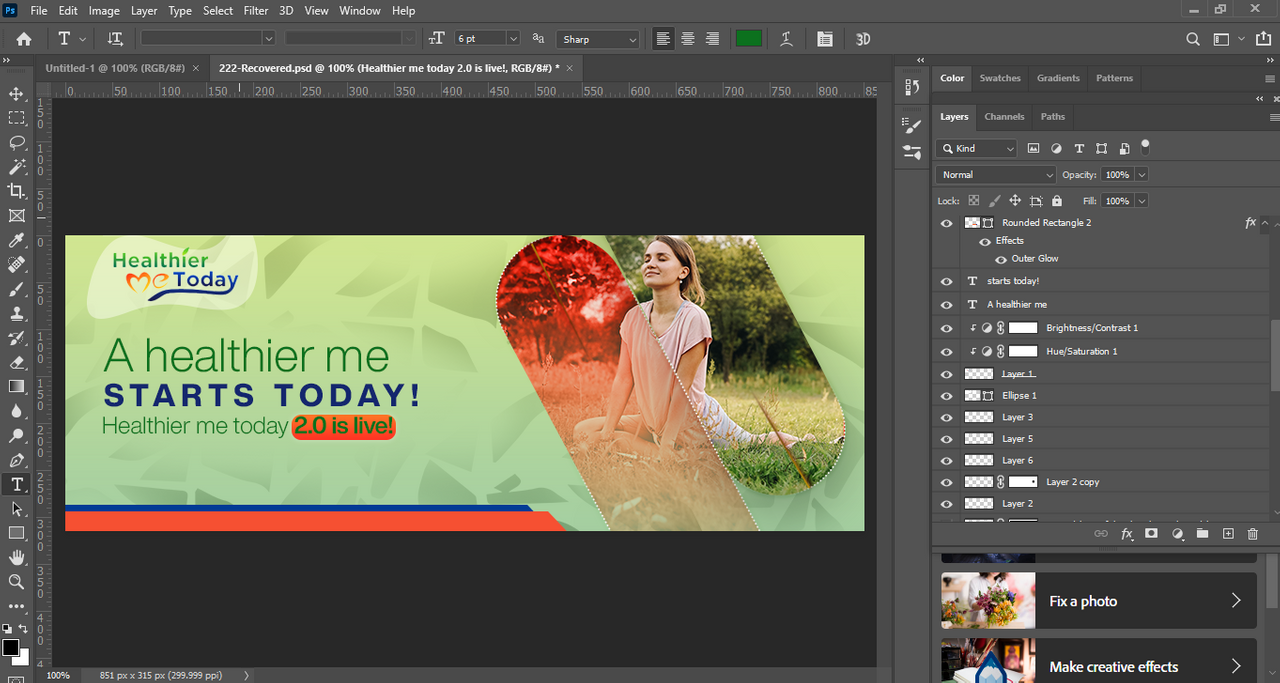1280x683 pixels.
Task: Click the green text color swatch
Action: pos(749,39)
